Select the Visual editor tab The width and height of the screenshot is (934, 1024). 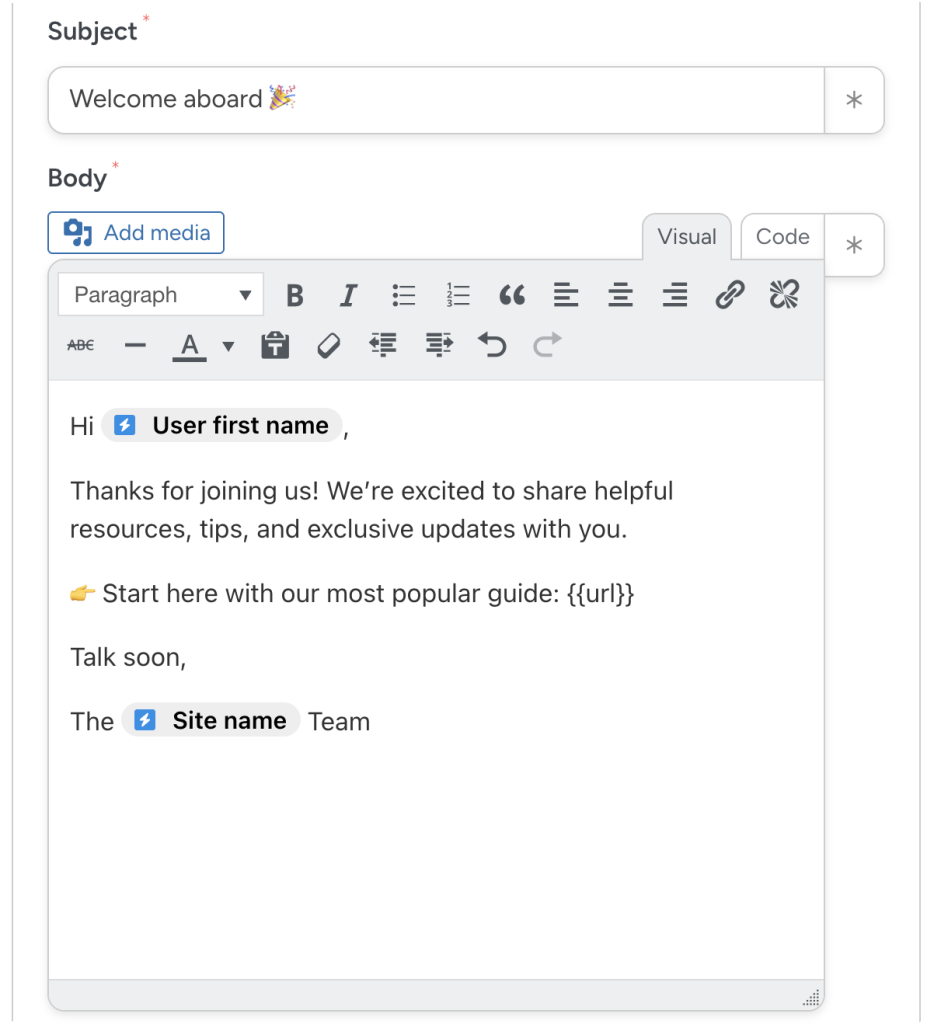coord(686,237)
